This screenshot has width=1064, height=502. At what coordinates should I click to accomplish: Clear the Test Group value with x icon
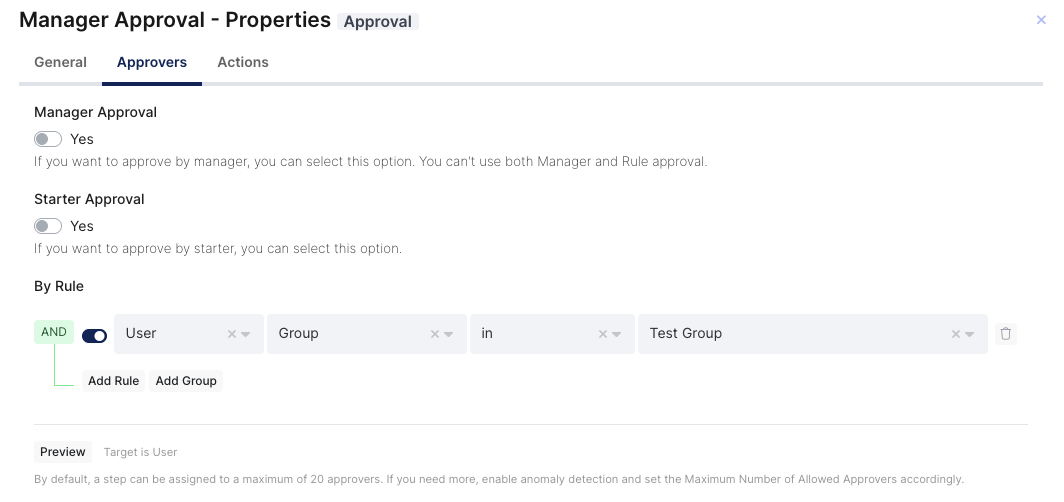click(956, 334)
